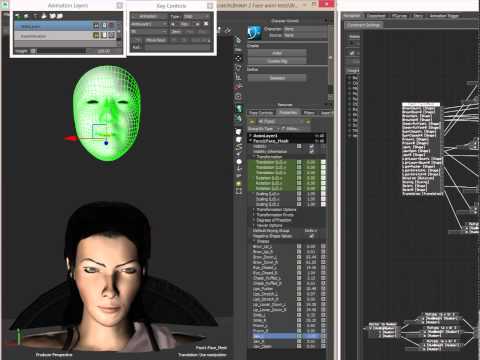Click the Key Controls panel header expand icon
The width and height of the screenshot is (480, 360).
pos(210,6)
